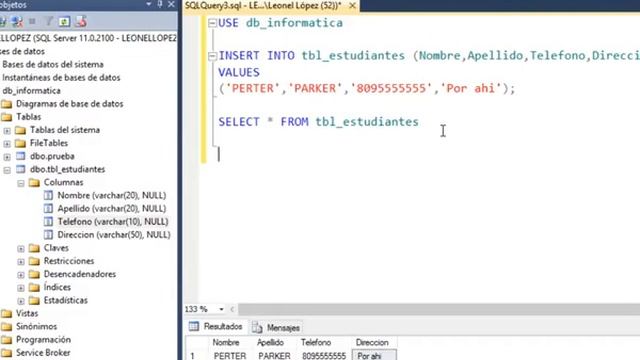Click the SELECT * FROM tbl_estudiantes line
The height and width of the screenshot is (360, 640).
[x=318, y=122]
